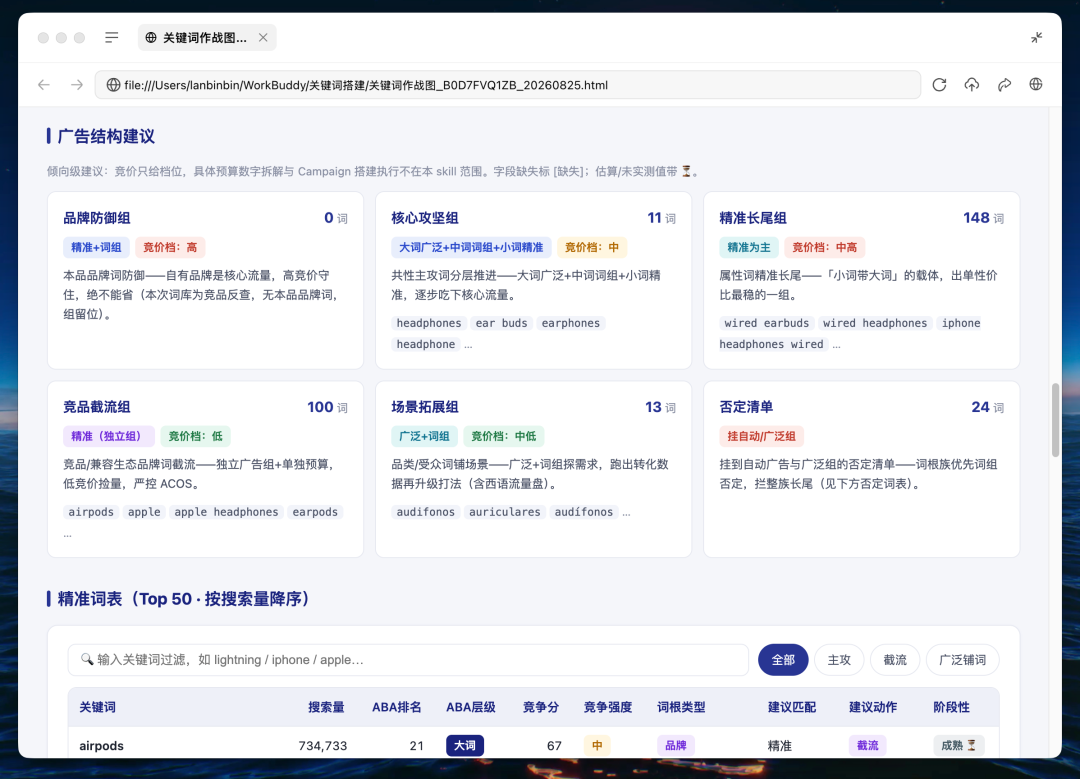The height and width of the screenshot is (779, 1080).
Task: Click the wired headphones keyword chip
Action: [x=875, y=323]
